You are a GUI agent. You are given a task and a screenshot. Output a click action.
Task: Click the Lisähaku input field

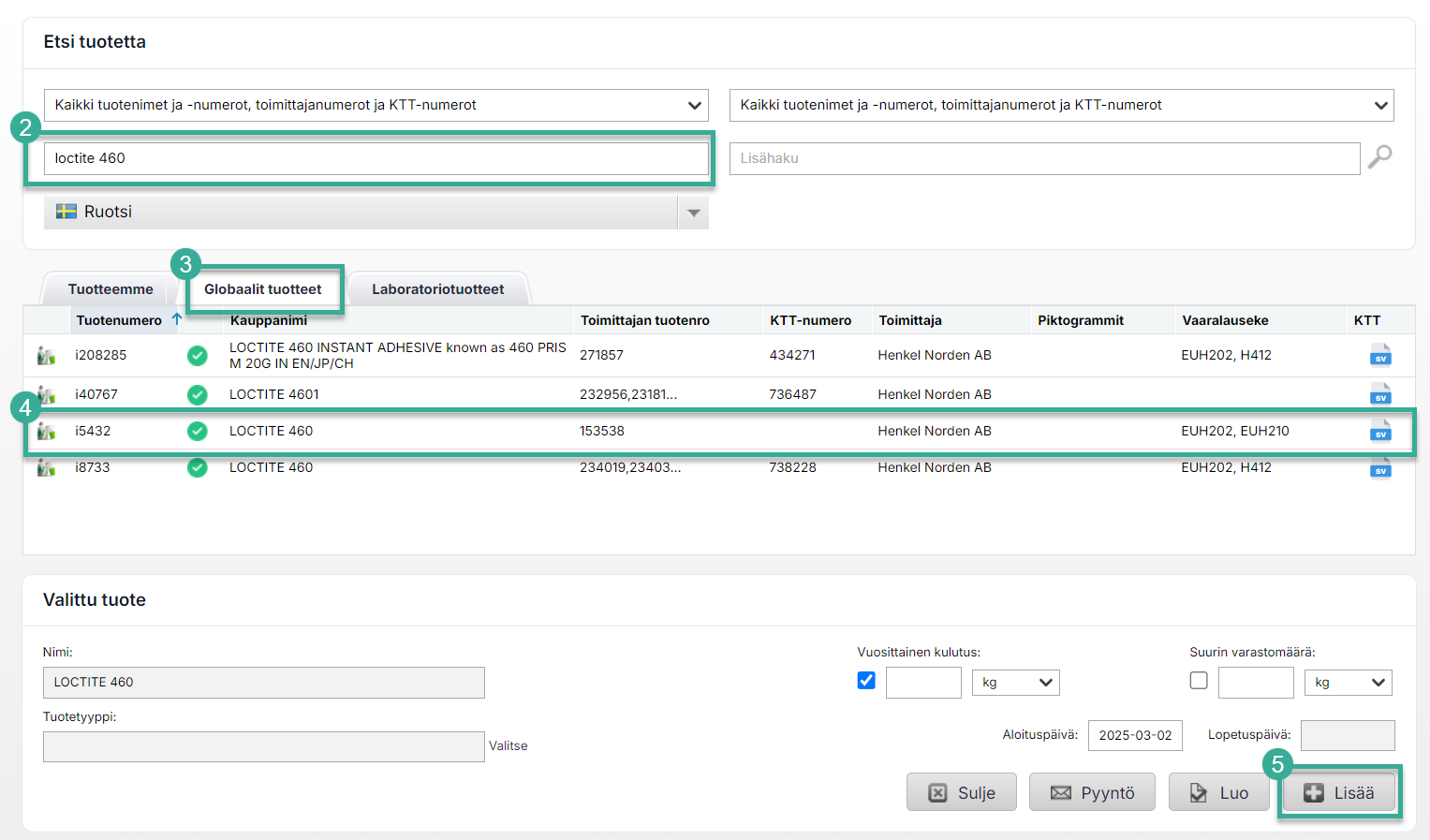[x=1044, y=158]
